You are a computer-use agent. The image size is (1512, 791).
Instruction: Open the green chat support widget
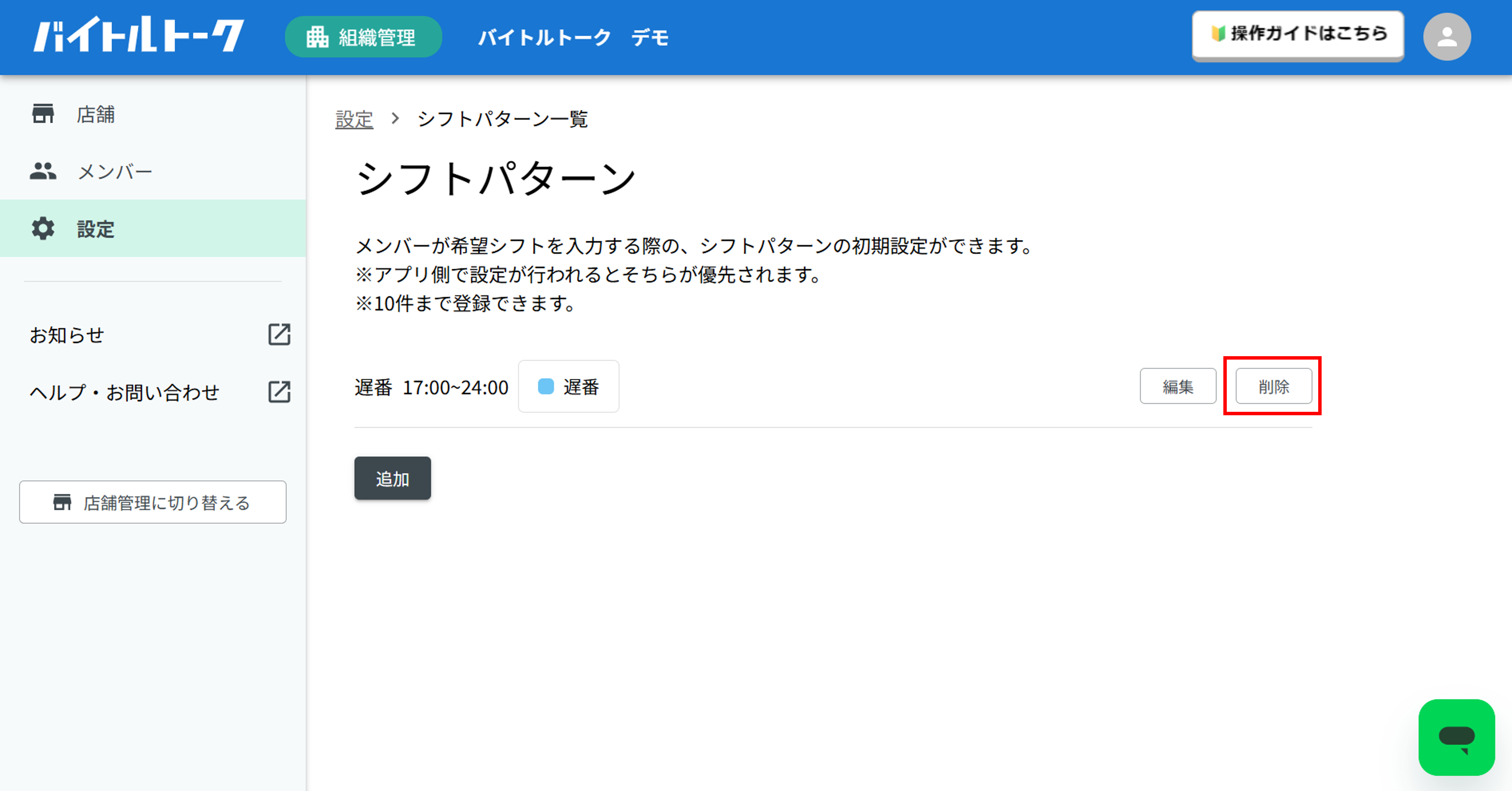click(x=1456, y=737)
